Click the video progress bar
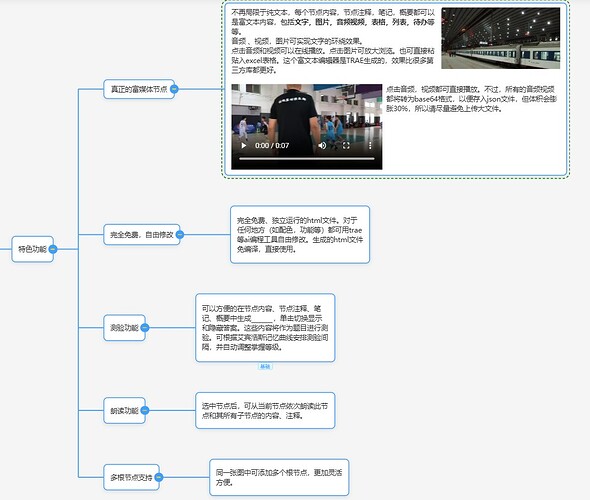 click(307, 159)
